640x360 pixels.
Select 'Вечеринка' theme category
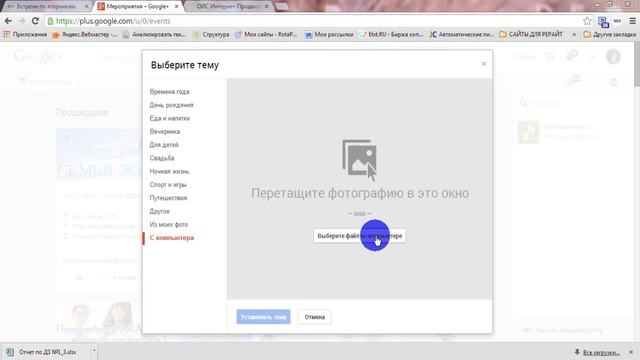[x=165, y=131]
